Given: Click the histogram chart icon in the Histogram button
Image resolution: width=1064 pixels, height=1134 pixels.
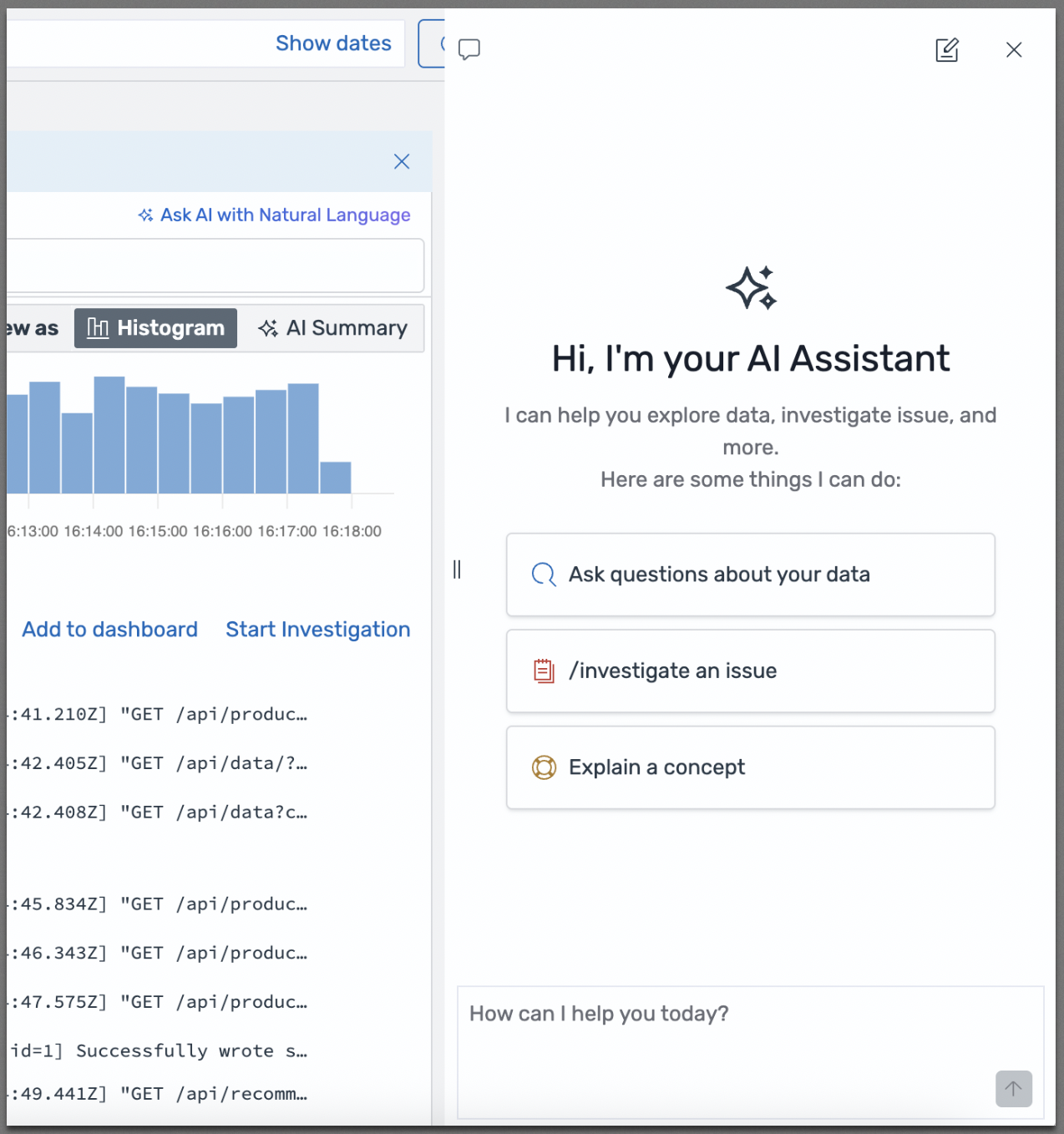Looking at the screenshot, I should point(96,327).
